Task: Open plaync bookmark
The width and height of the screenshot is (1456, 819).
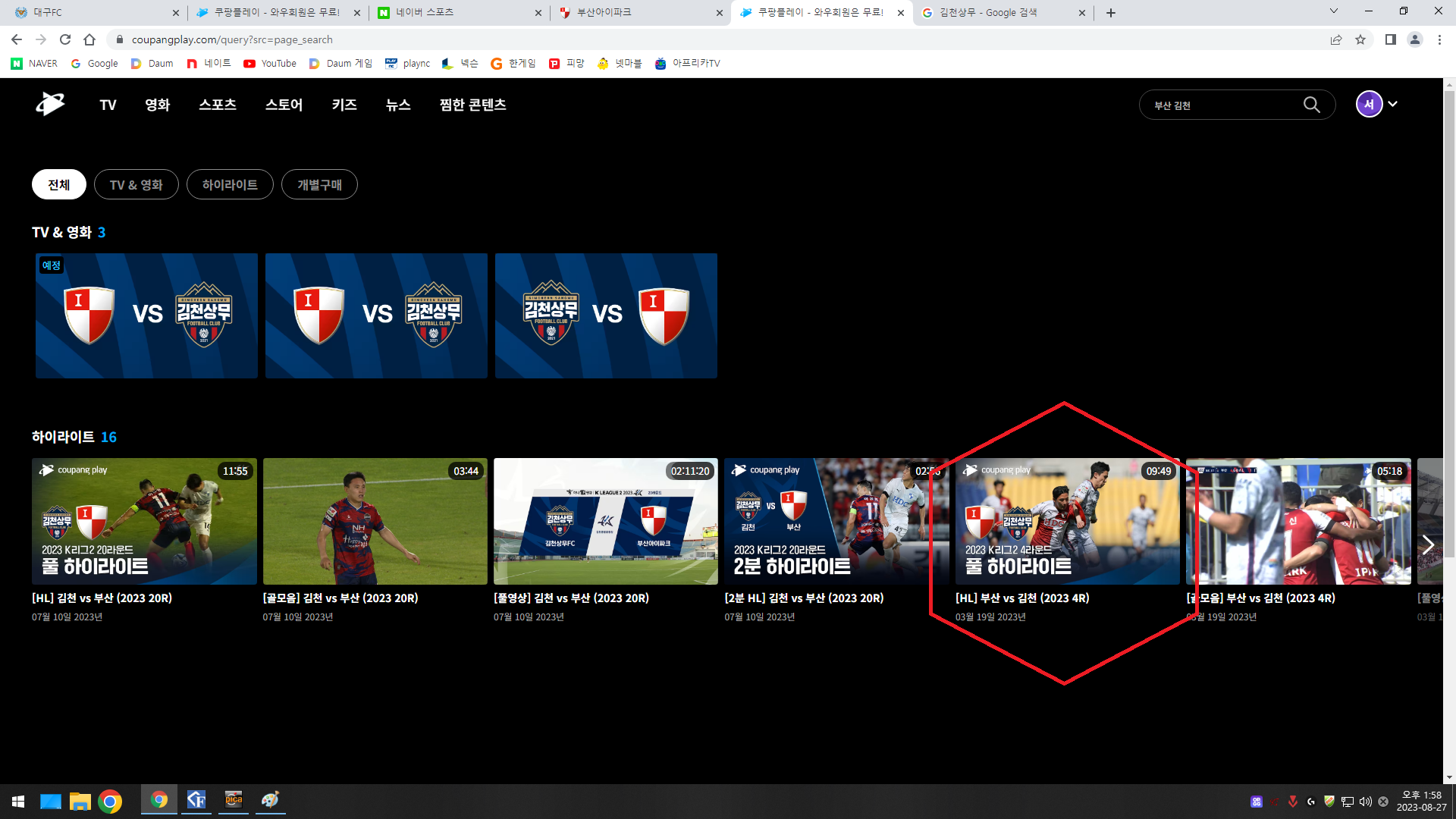Action: (407, 64)
